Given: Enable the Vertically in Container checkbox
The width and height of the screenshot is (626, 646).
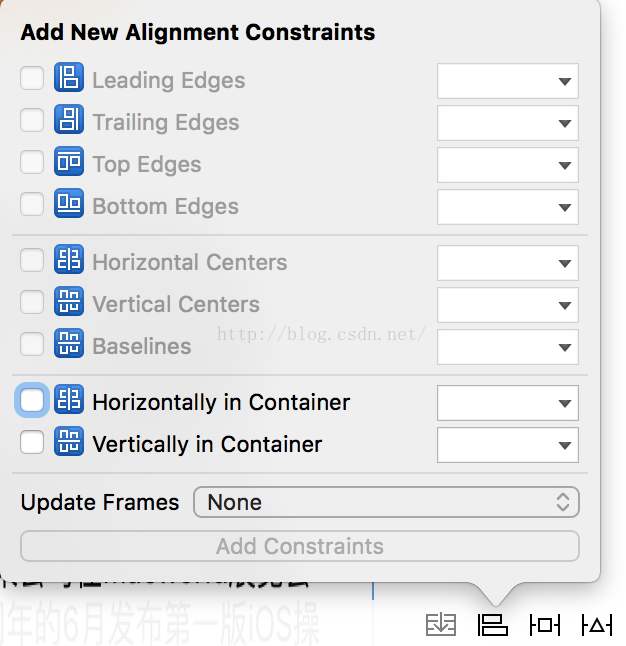Looking at the screenshot, I should [32, 443].
